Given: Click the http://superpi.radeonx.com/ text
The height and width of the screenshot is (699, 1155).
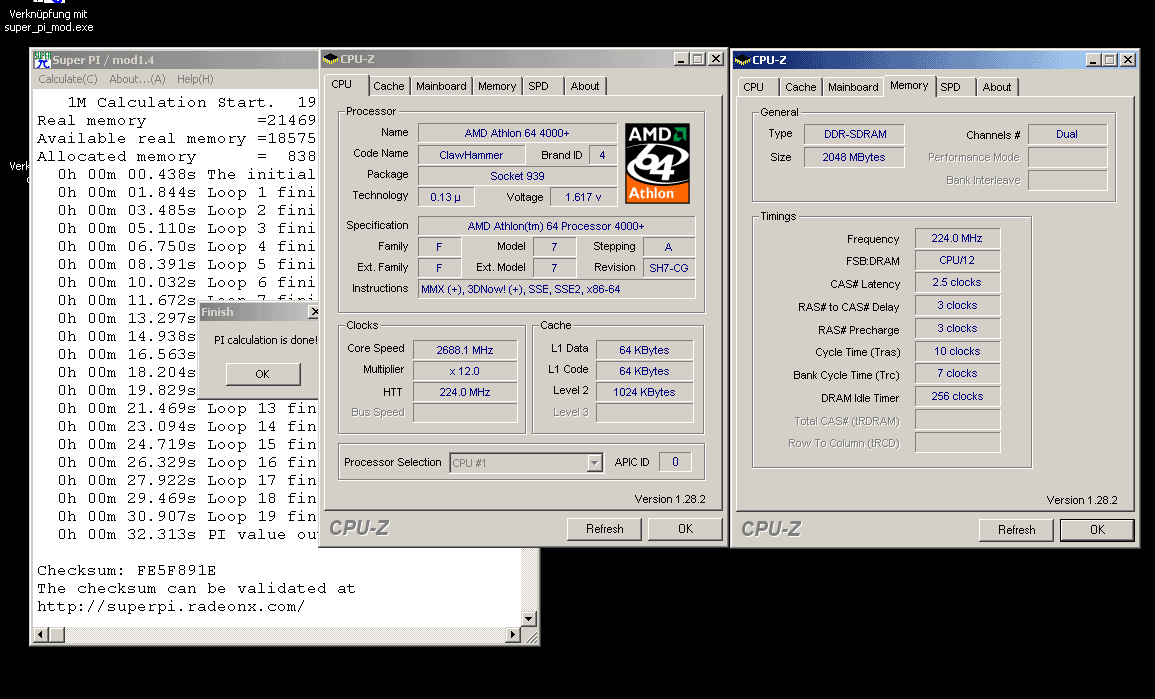Looking at the screenshot, I should 171,607.
